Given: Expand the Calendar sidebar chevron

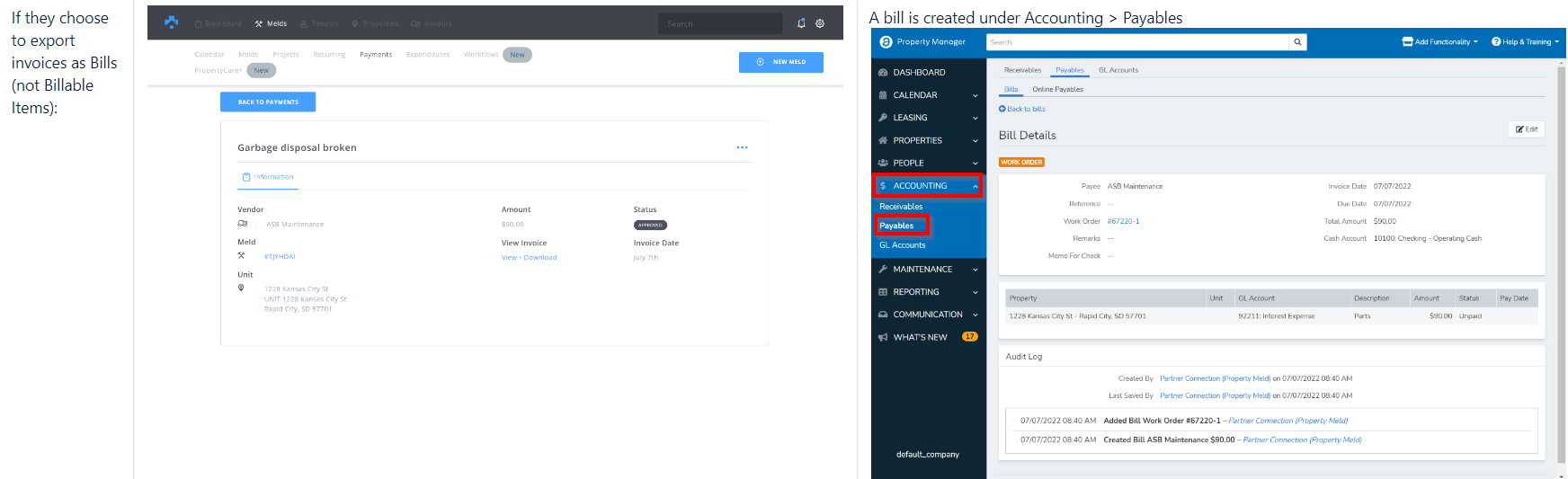Looking at the screenshot, I should pos(976,95).
